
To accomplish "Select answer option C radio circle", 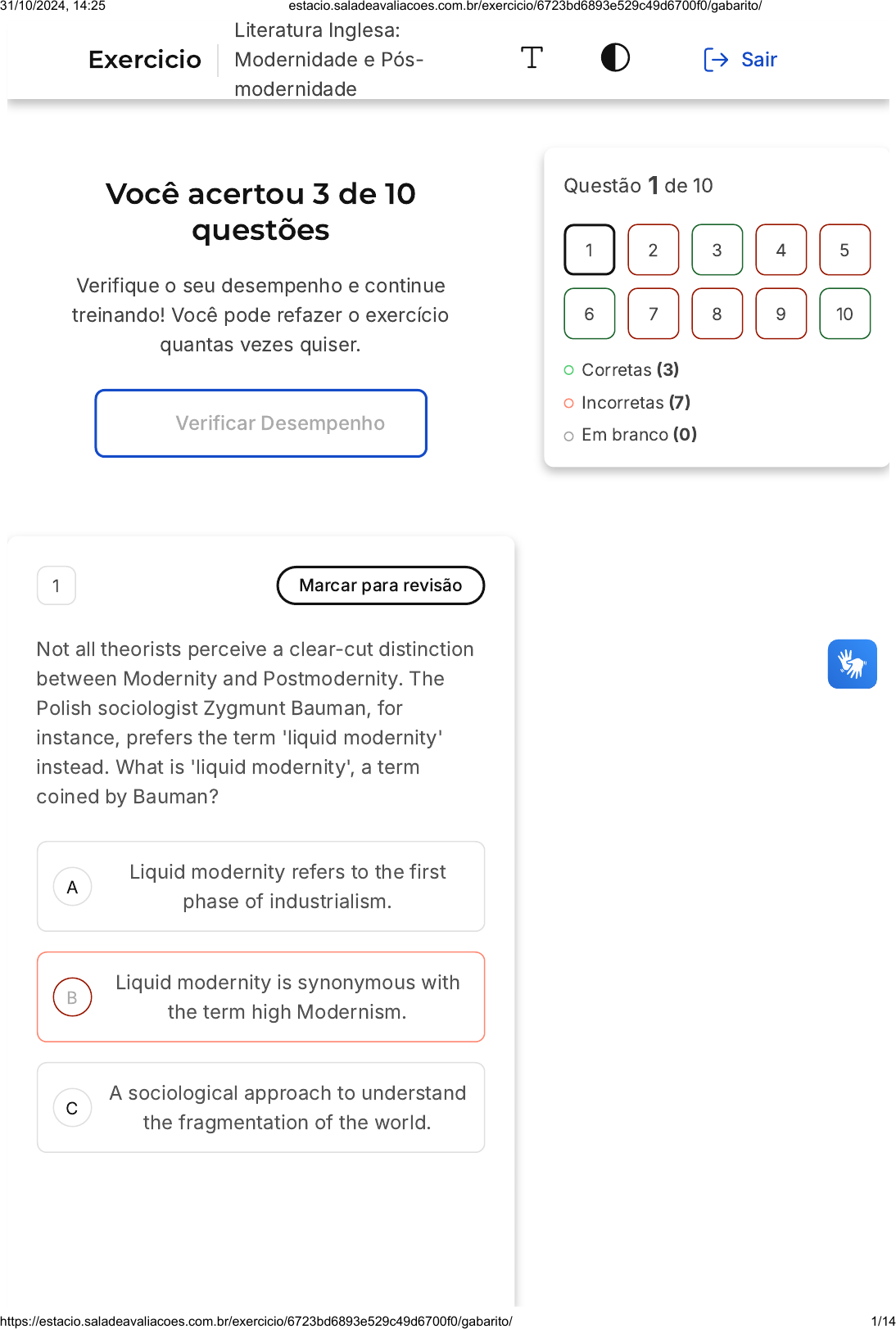I will pyautogui.click(x=73, y=1108).
